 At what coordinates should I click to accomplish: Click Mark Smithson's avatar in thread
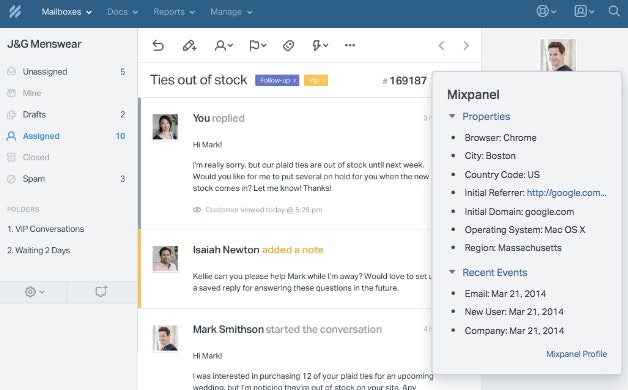[x=165, y=338]
